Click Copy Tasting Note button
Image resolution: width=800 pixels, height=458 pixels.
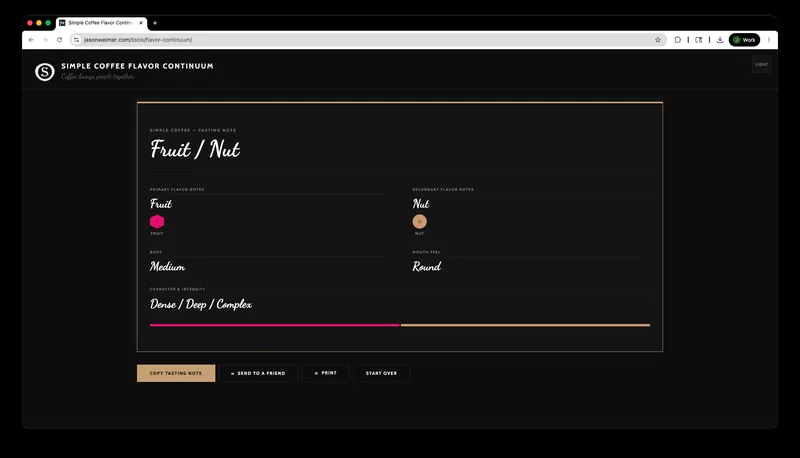[x=176, y=373]
